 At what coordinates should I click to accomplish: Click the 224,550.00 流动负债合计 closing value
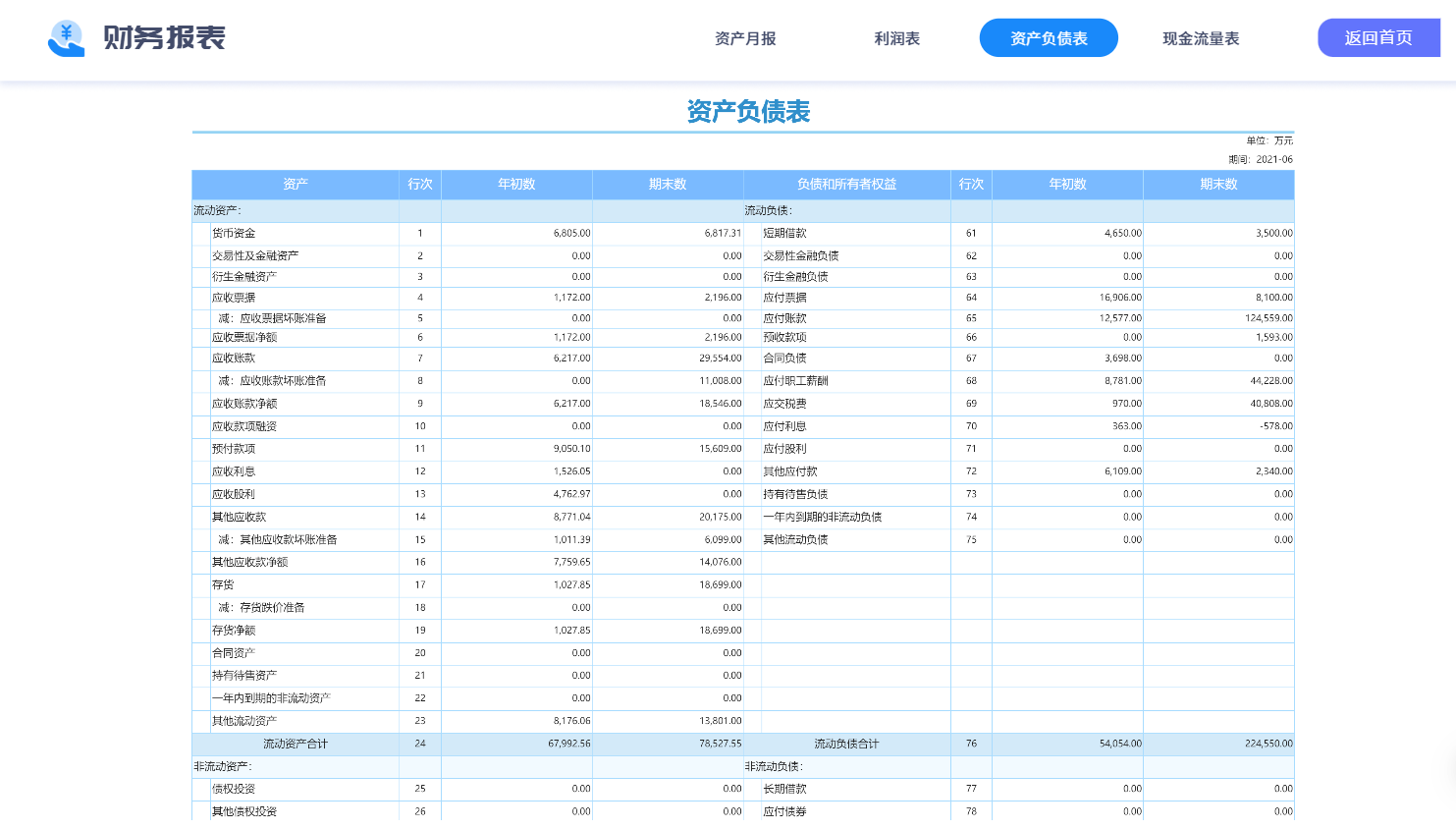pos(1268,744)
